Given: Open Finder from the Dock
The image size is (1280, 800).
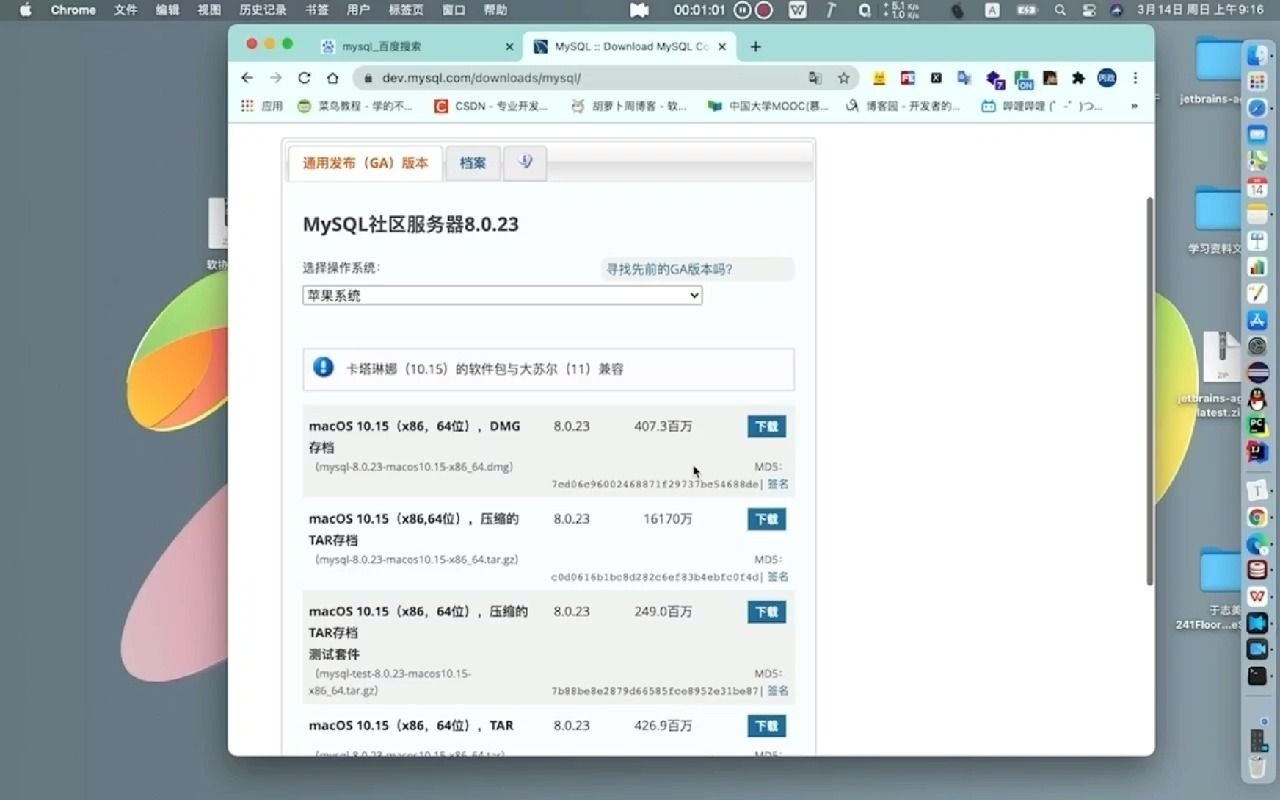Looking at the screenshot, I should pos(1257,57).
